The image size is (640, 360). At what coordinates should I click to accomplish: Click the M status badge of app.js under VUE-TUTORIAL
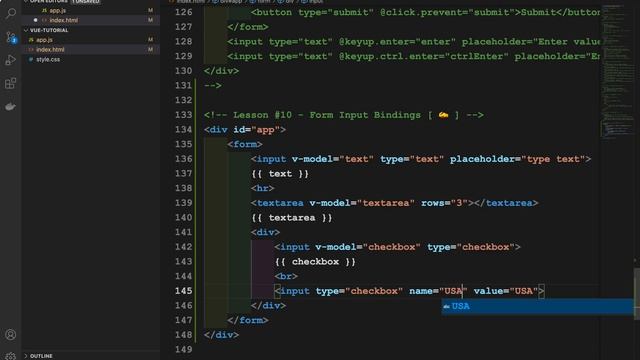coord(150,40)
